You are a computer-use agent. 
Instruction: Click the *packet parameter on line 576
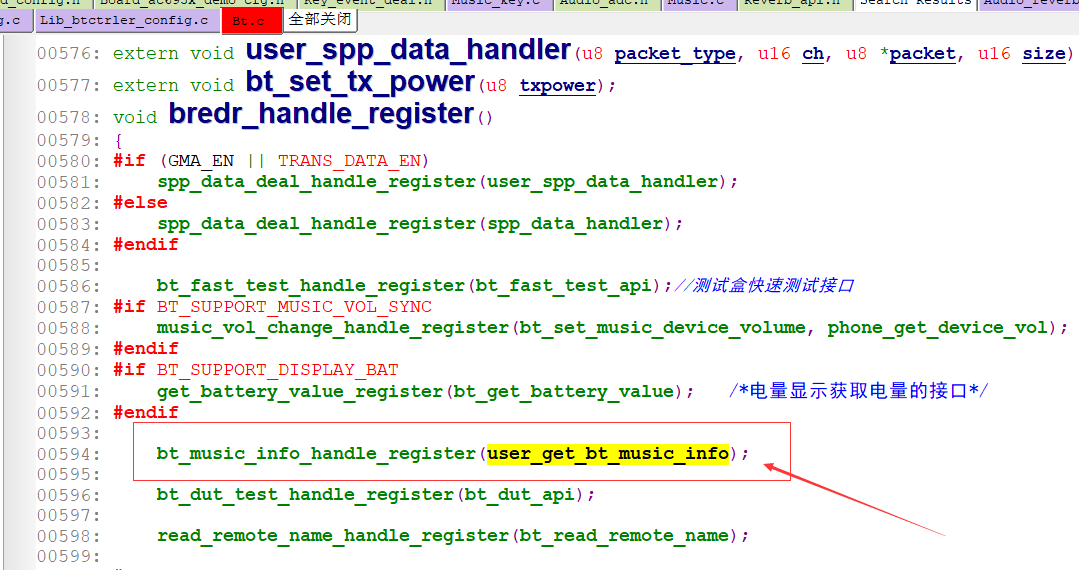[919, 54]
